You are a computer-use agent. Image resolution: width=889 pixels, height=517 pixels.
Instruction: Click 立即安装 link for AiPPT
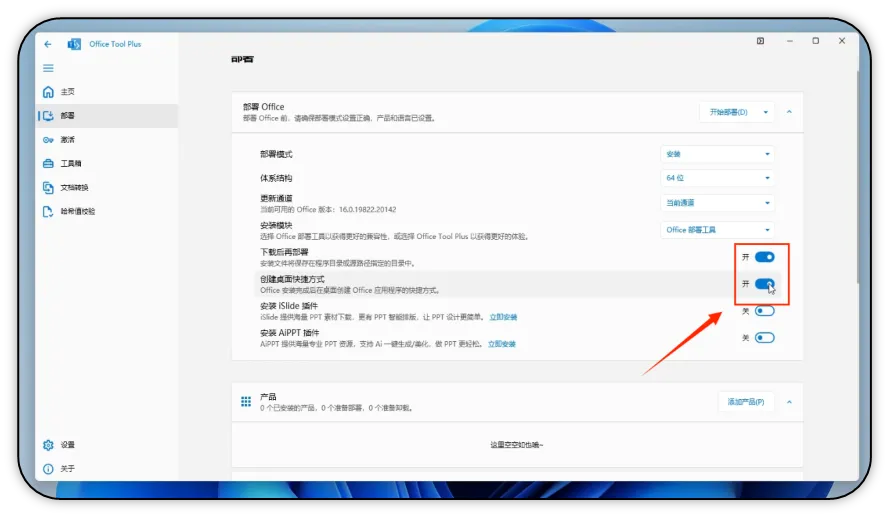502,344
